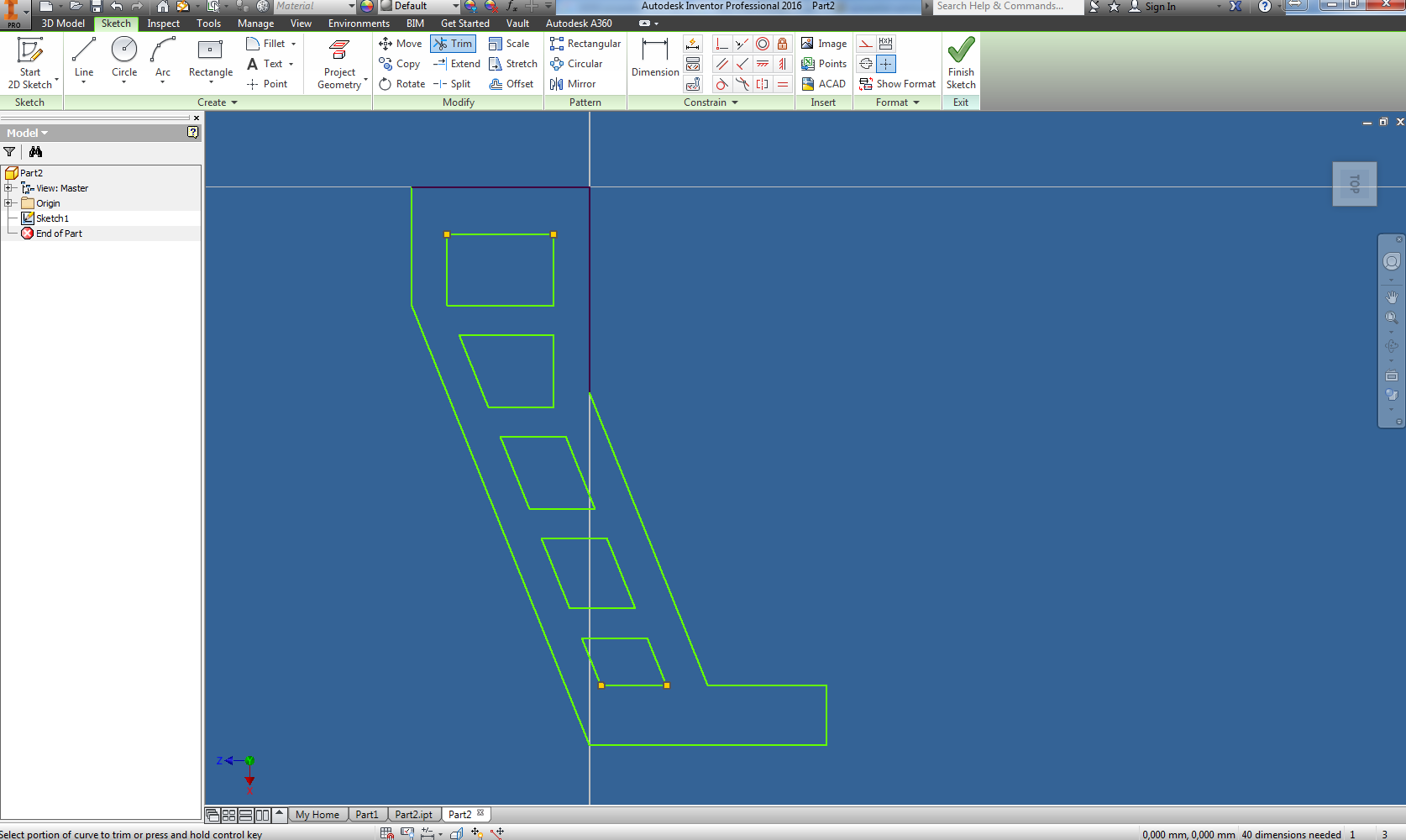The width and height of the screenshot is (1406, 840).
Task: Choose the Move tool
Action: tap(401, 44)
